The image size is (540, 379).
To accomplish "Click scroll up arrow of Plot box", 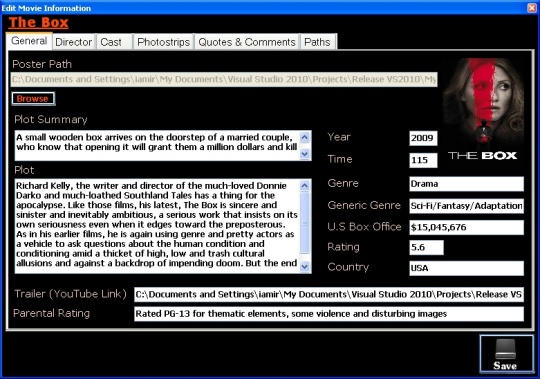I will tap(305, 186).
